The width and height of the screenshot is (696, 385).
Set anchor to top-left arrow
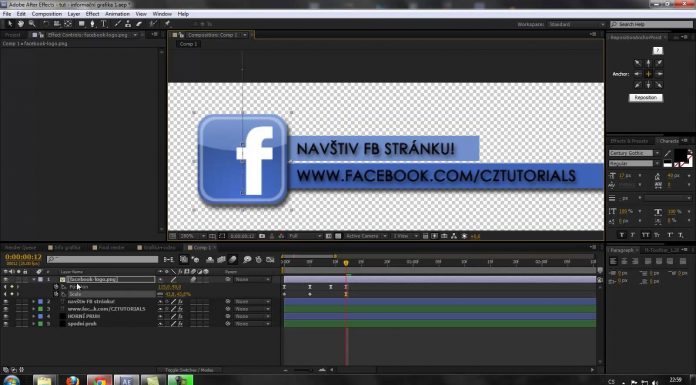pyautogui.click(x=637, y=63)
